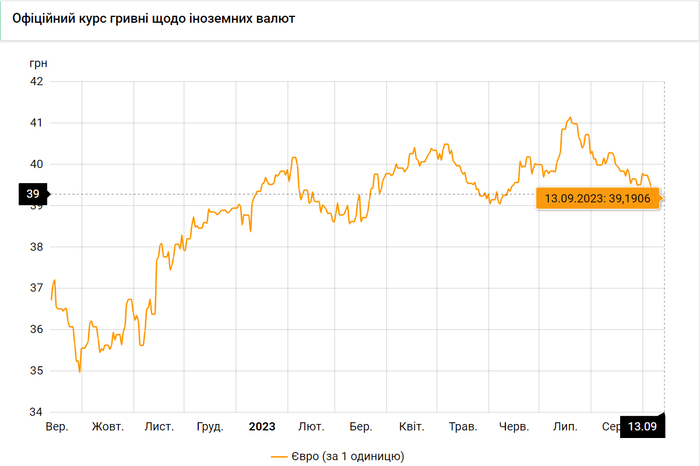Select the 2023 label on the x-axis
This screenshot has height=466, width=700.
click(x=261, y=427)
